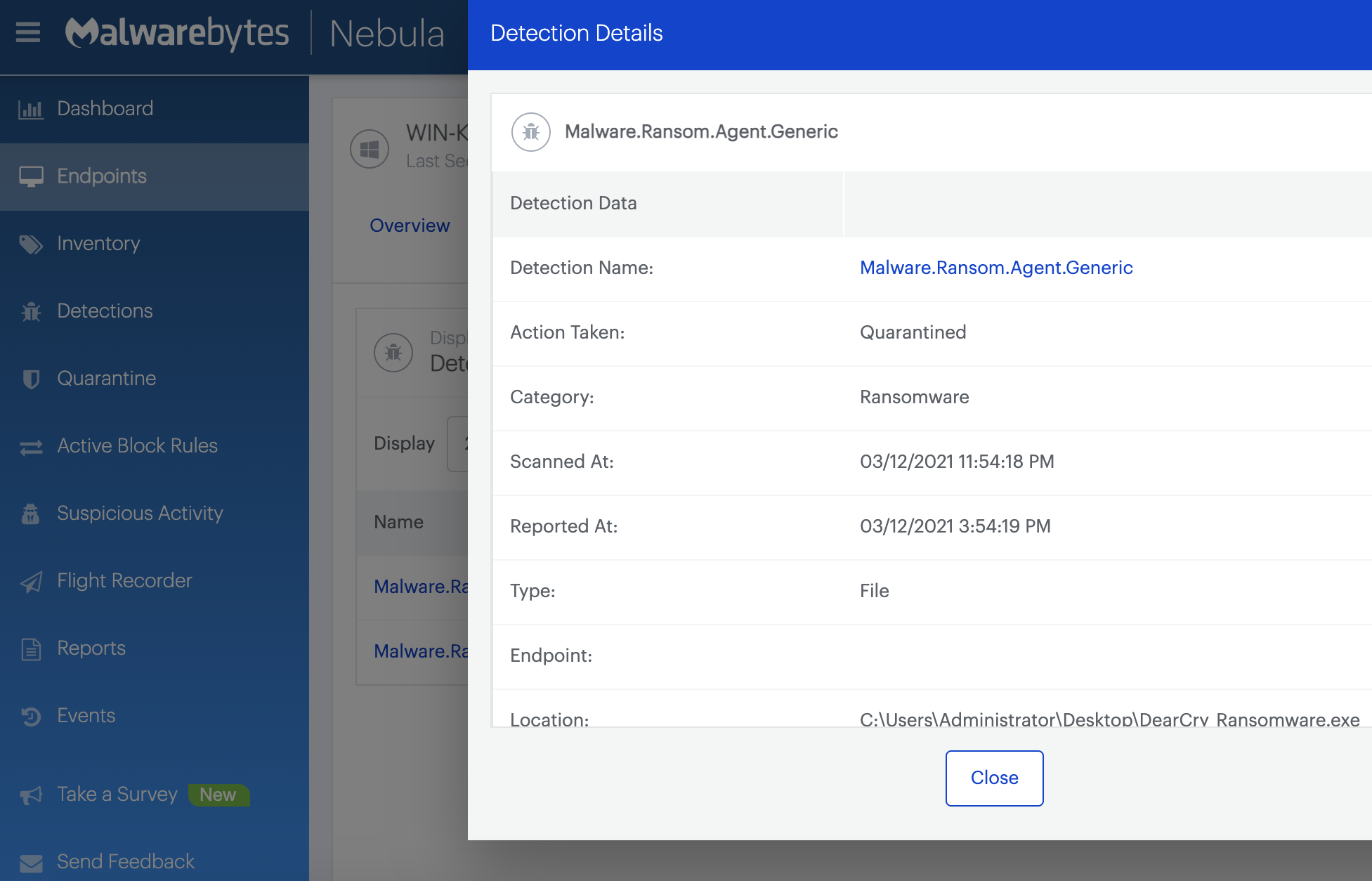Viewport: 1372px width, 881px height.
Task: Click the Action Taken: label
Action: [x=568, y=332]
